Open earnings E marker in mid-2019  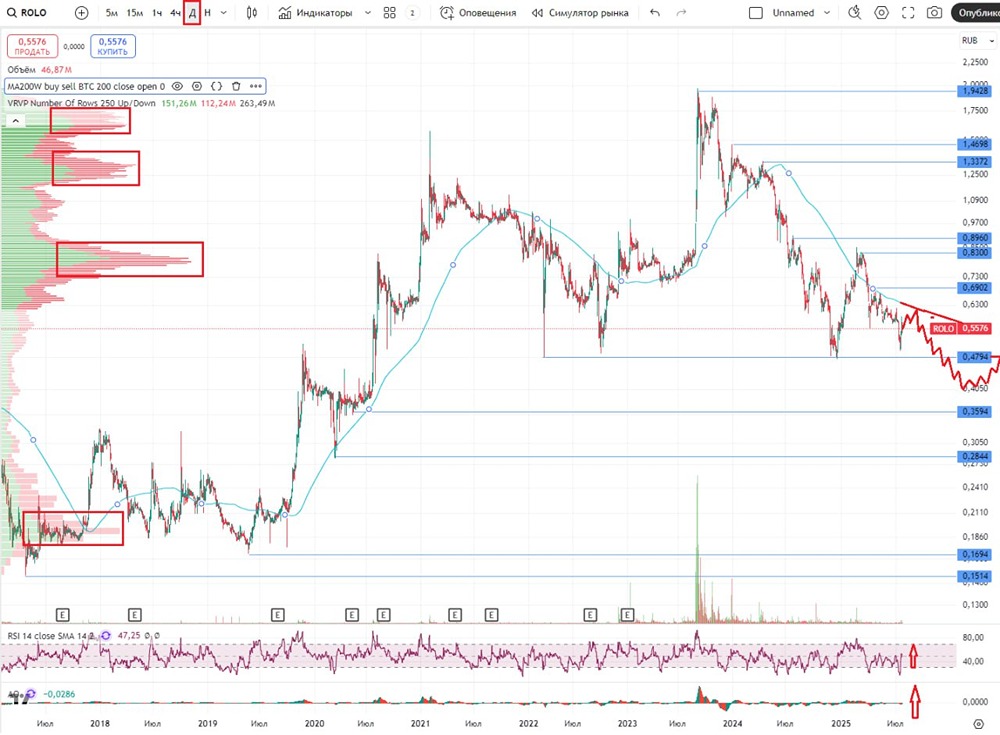coord(277,615)
